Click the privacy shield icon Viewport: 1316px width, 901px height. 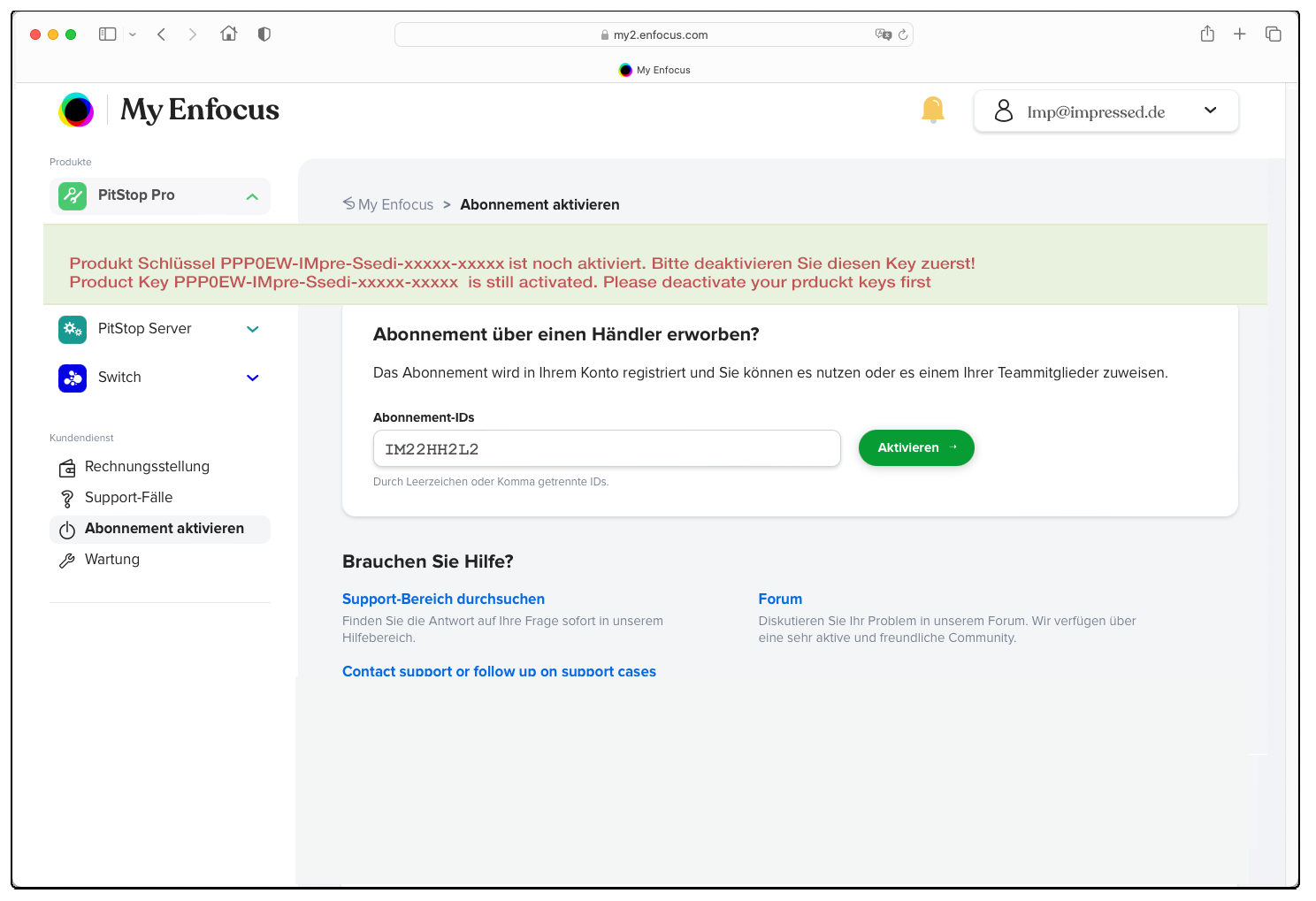click(264, 34)
